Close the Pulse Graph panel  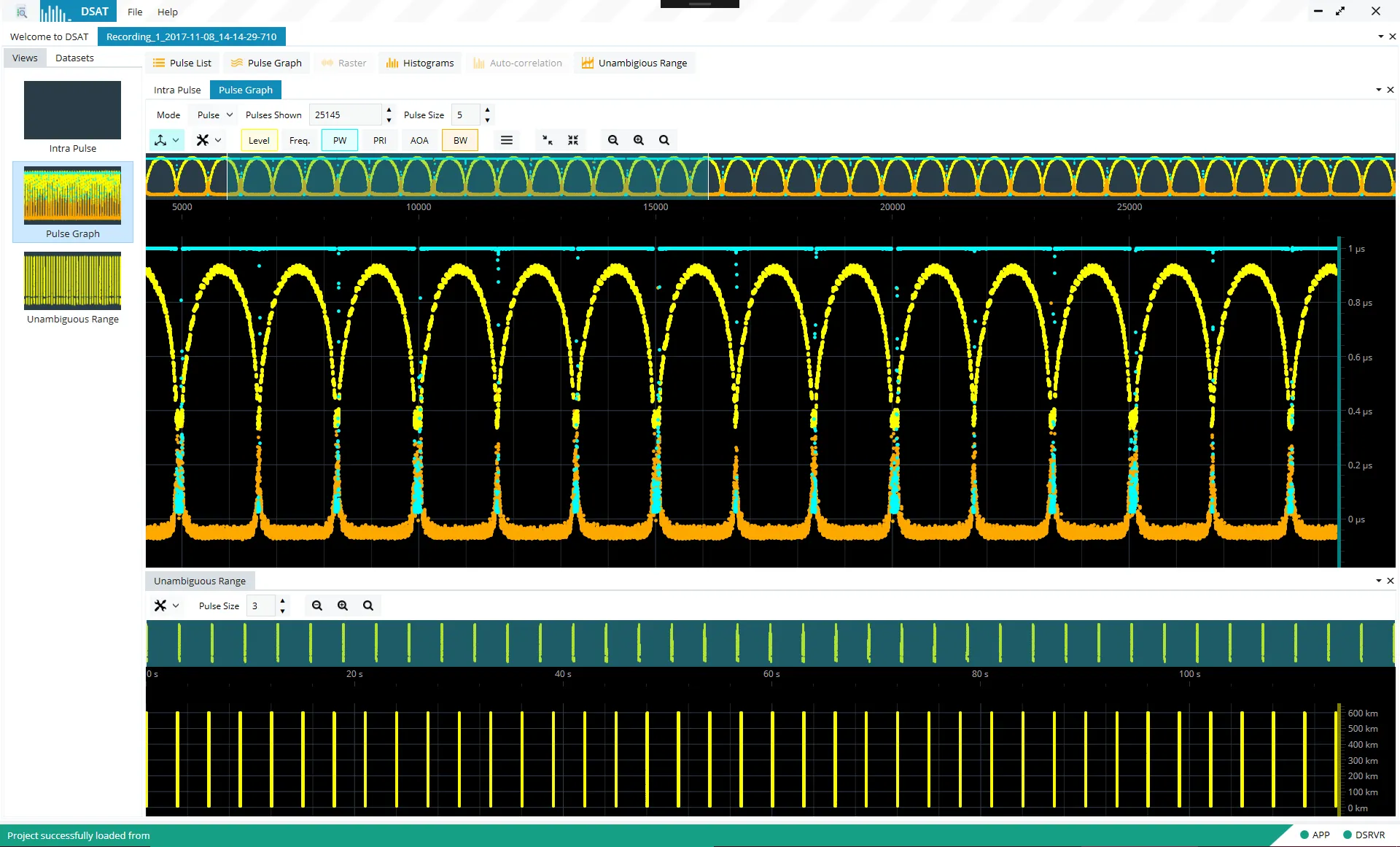pos(1391,90)
